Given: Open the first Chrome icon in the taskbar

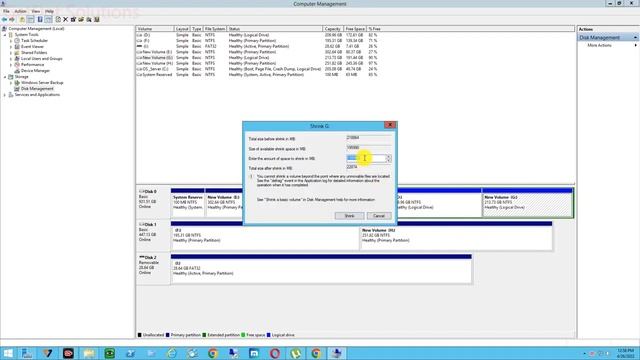Looking at the screenshot, I should tap(213, 353).
